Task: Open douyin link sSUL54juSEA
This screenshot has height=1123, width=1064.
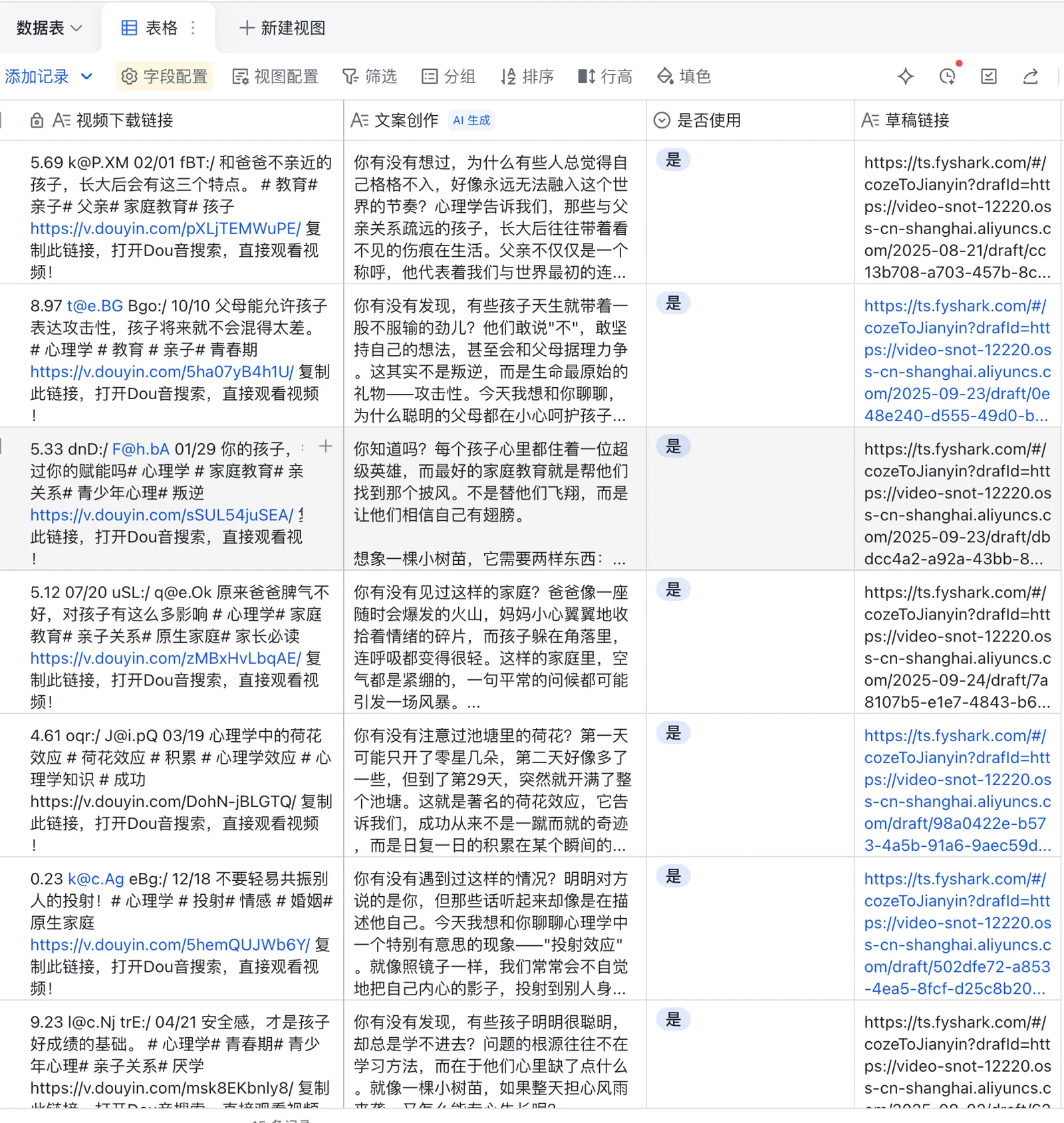Action: (162, 515)
